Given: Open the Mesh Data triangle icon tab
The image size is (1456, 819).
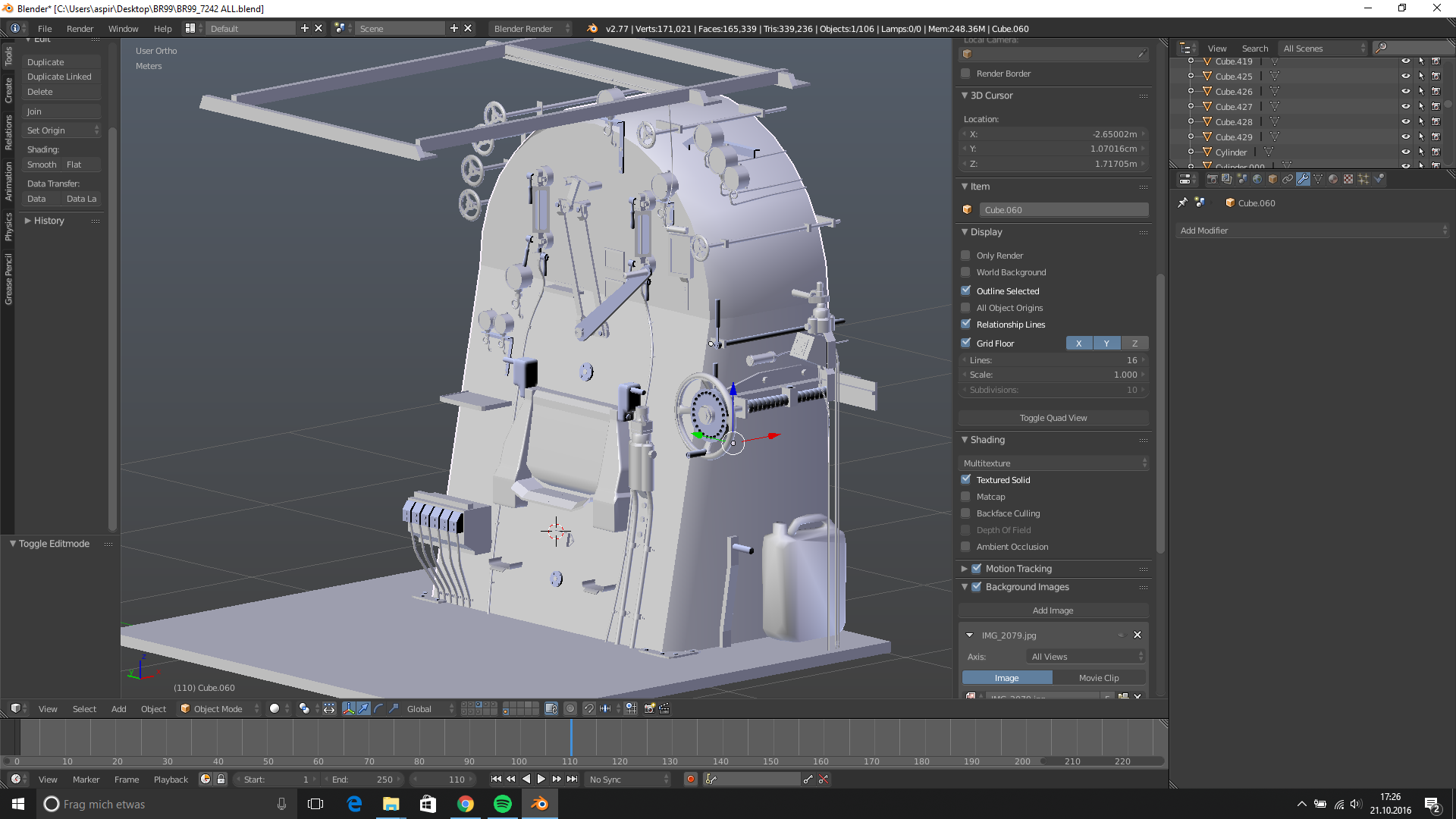Looking at the screenshot, I should click(1318, 179).
